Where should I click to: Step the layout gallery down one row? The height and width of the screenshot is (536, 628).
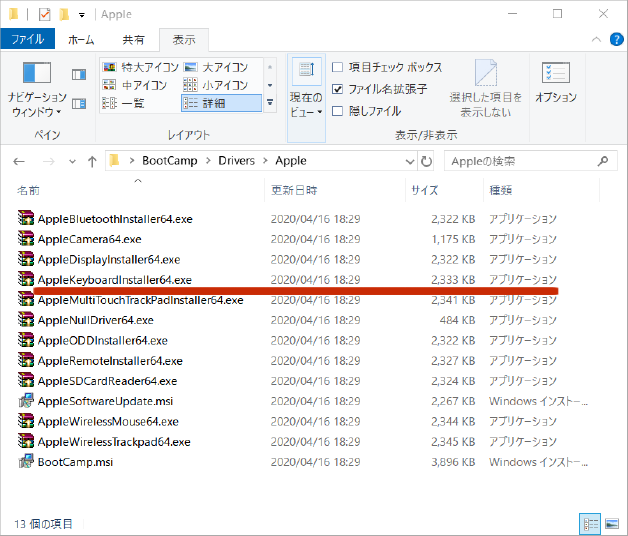270,85
